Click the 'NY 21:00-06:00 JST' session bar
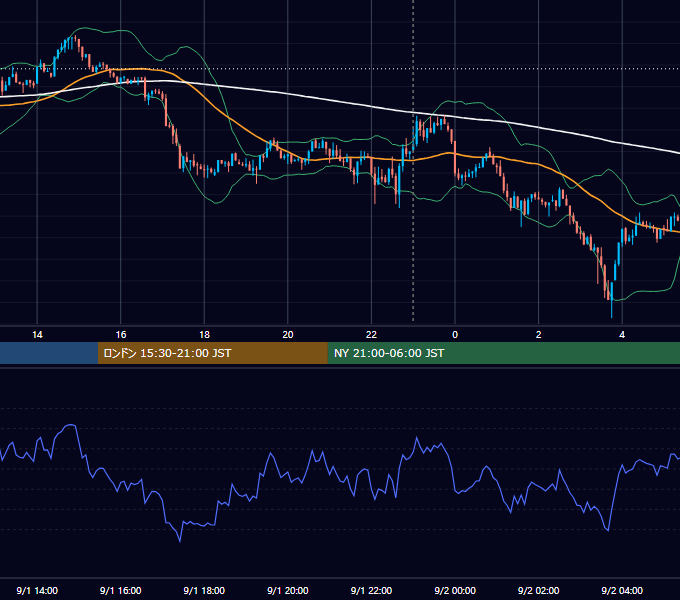680x600 pixels. 503,353
